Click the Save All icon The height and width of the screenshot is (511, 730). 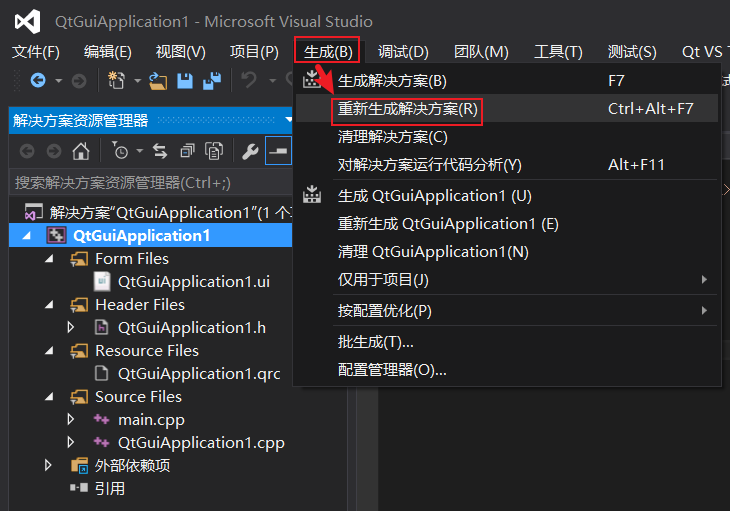[x=212, y=81]
